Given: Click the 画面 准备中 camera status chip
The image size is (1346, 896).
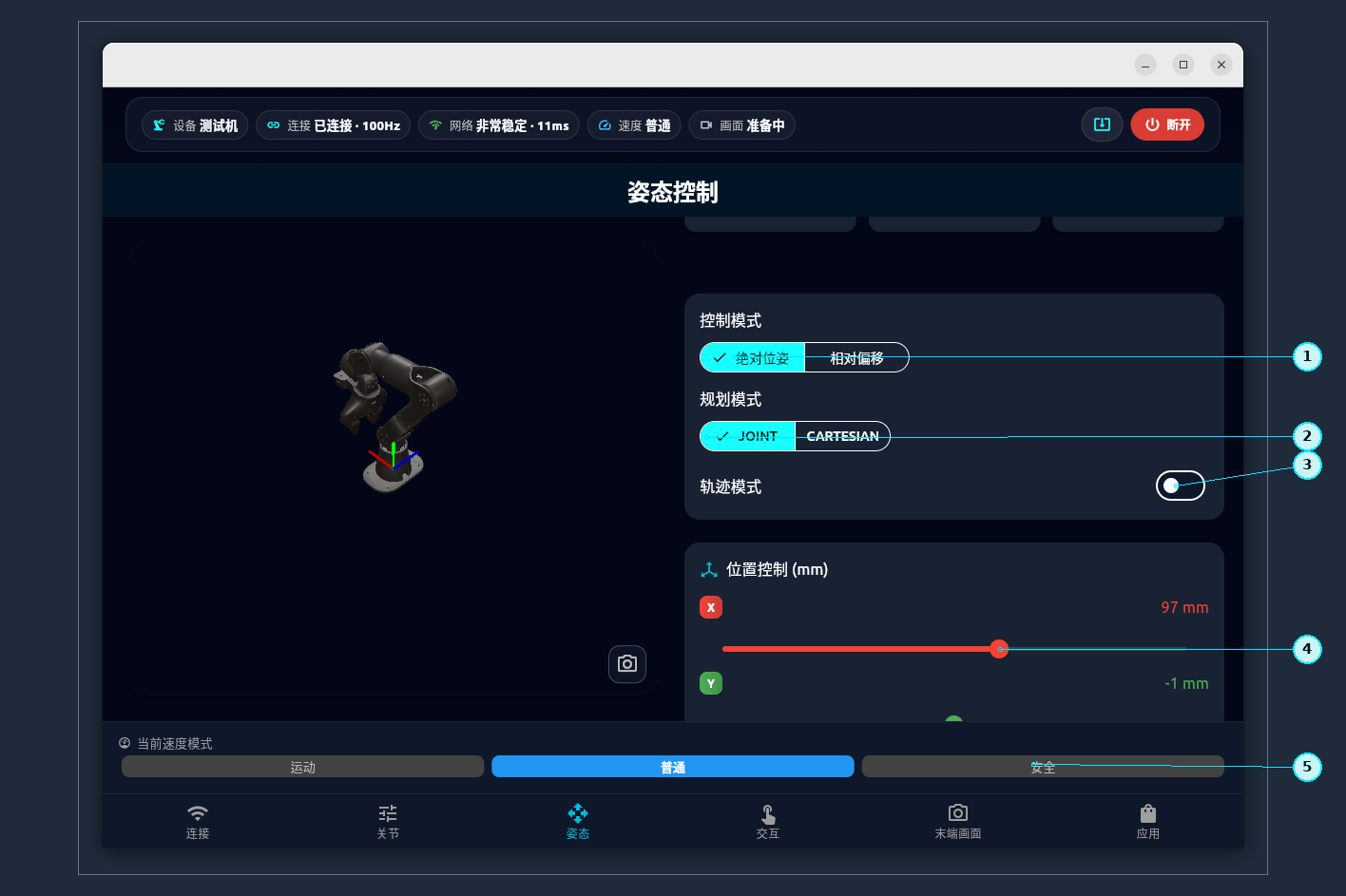Looking at the screenshot, I should pos(741,125).
